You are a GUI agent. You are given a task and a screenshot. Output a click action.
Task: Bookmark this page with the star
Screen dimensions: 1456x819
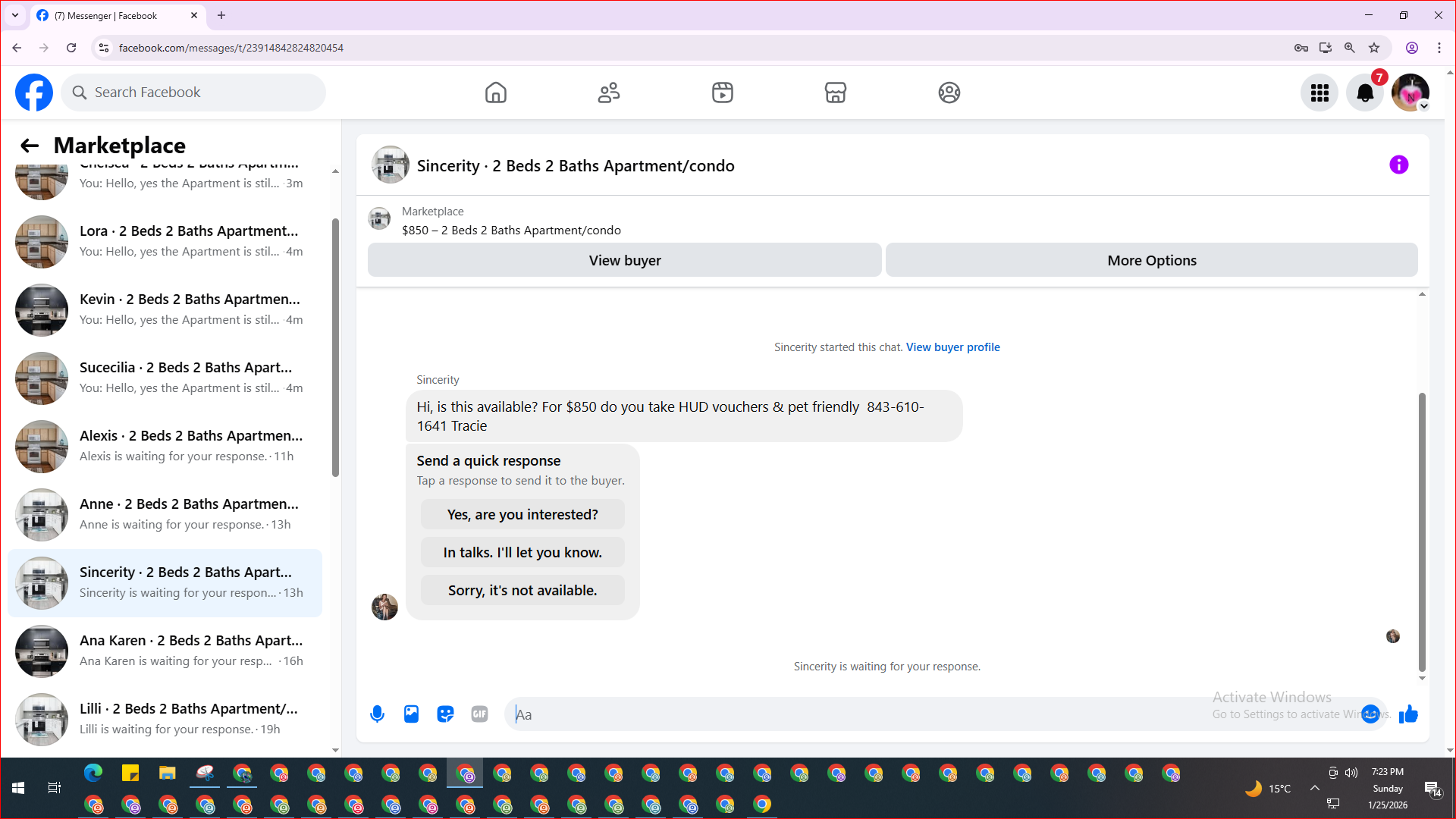(x=1374, y=48)
